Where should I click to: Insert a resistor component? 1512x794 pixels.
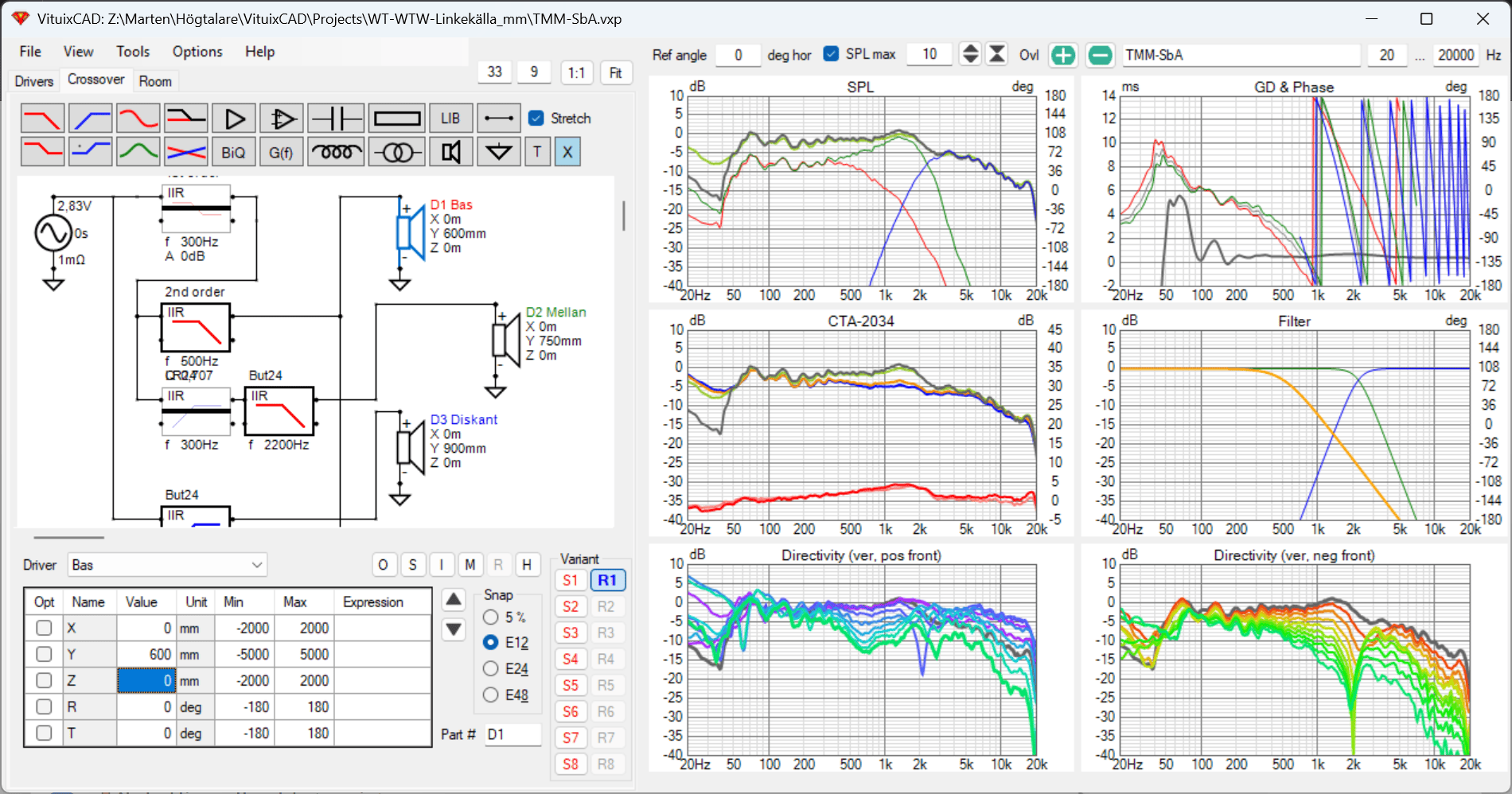coord(397,119)
